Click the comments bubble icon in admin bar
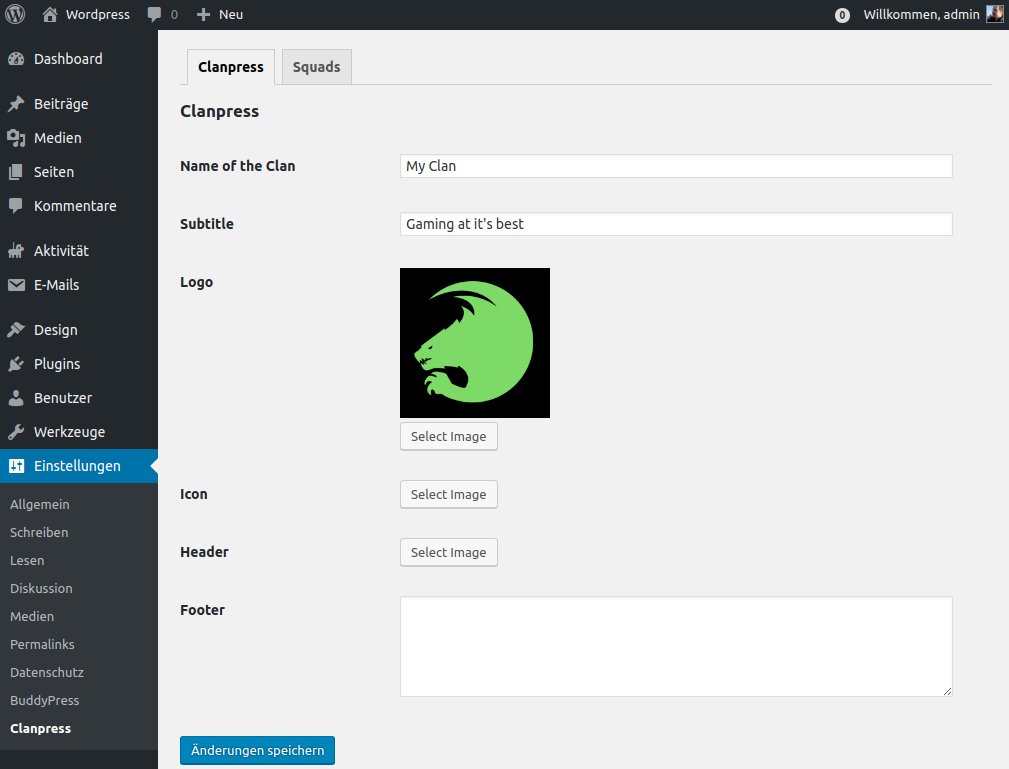Screen dimensions: 1009x769 (154, 15)
